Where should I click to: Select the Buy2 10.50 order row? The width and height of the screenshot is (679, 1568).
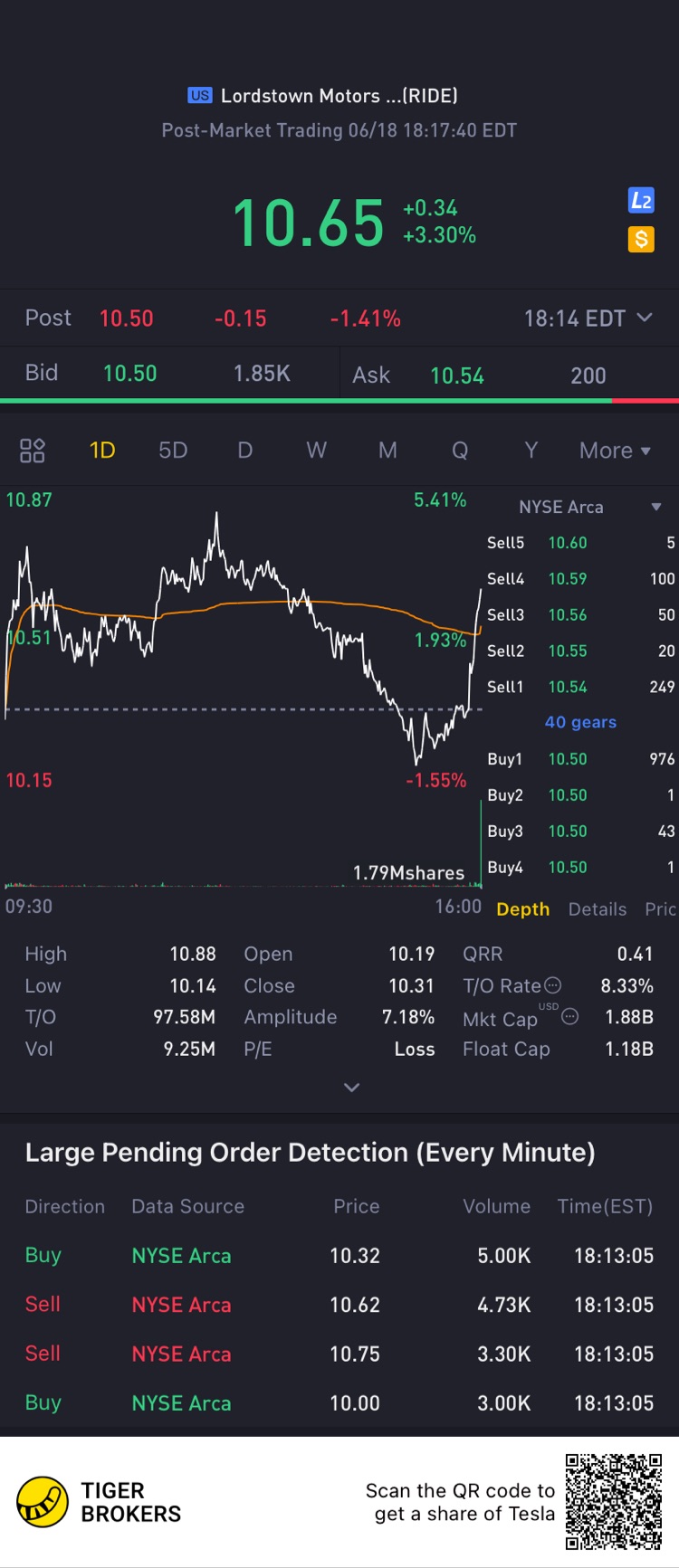(x=580, y=795)
